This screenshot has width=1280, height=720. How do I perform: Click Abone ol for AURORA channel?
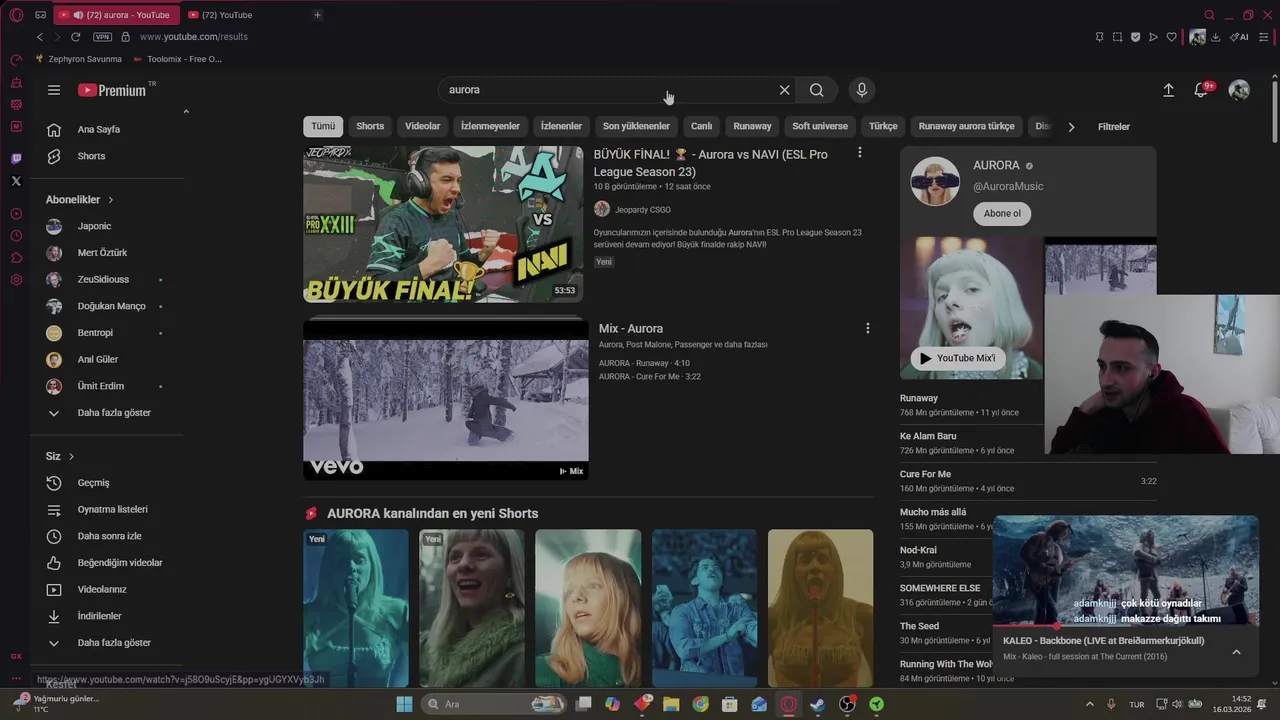coord(1002,214)
